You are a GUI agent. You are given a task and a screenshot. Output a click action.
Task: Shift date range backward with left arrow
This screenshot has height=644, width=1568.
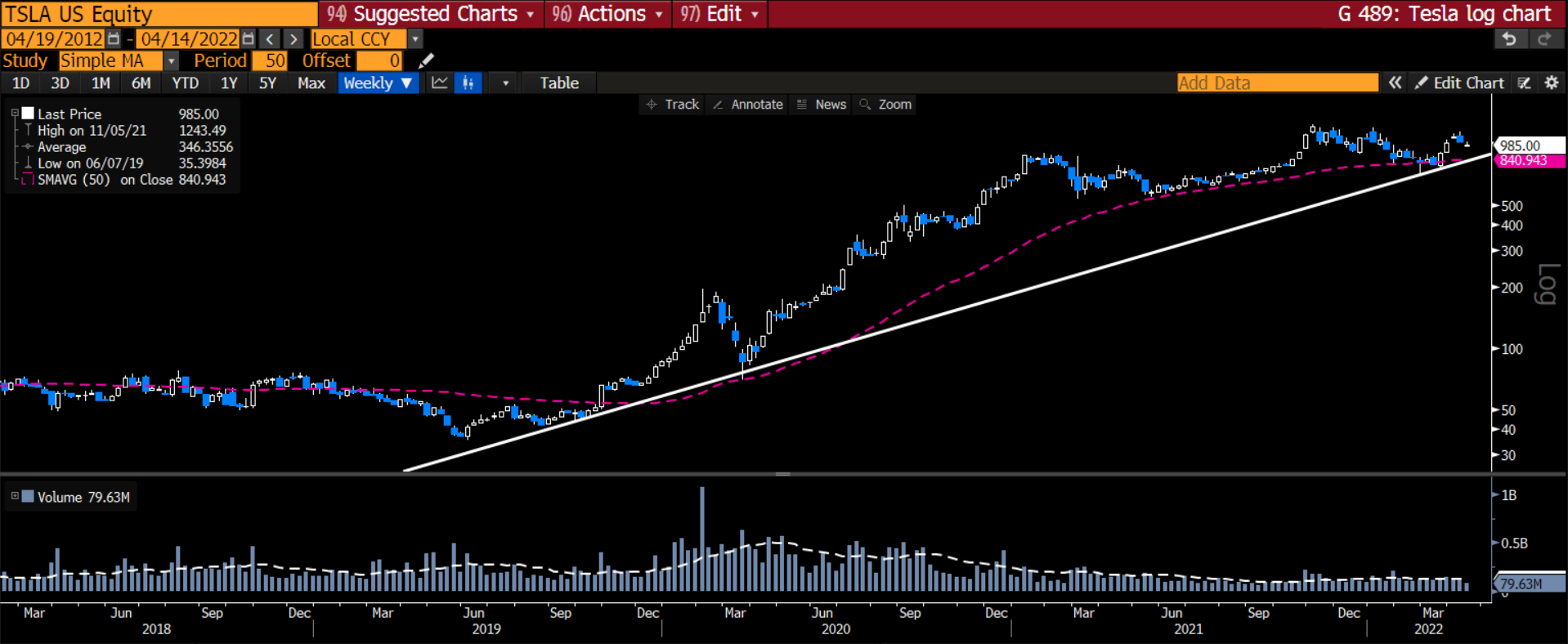(269, 38)
